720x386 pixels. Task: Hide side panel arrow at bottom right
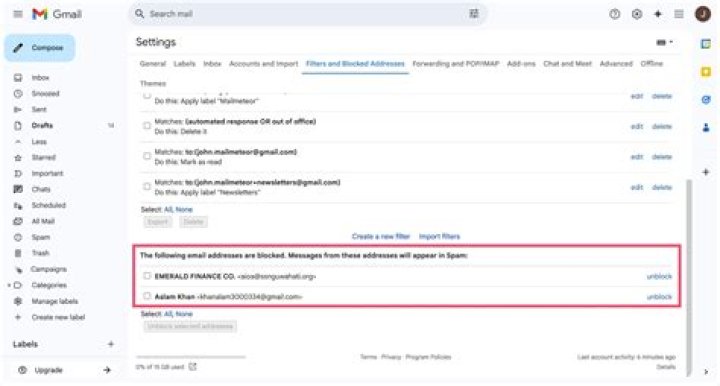[706, 372]
